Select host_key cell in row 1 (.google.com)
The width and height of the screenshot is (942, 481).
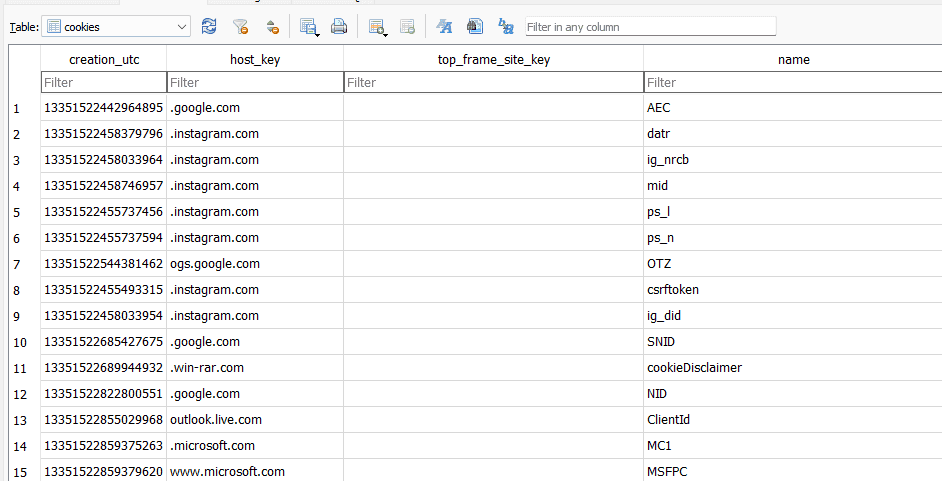(x=255, y=108)
